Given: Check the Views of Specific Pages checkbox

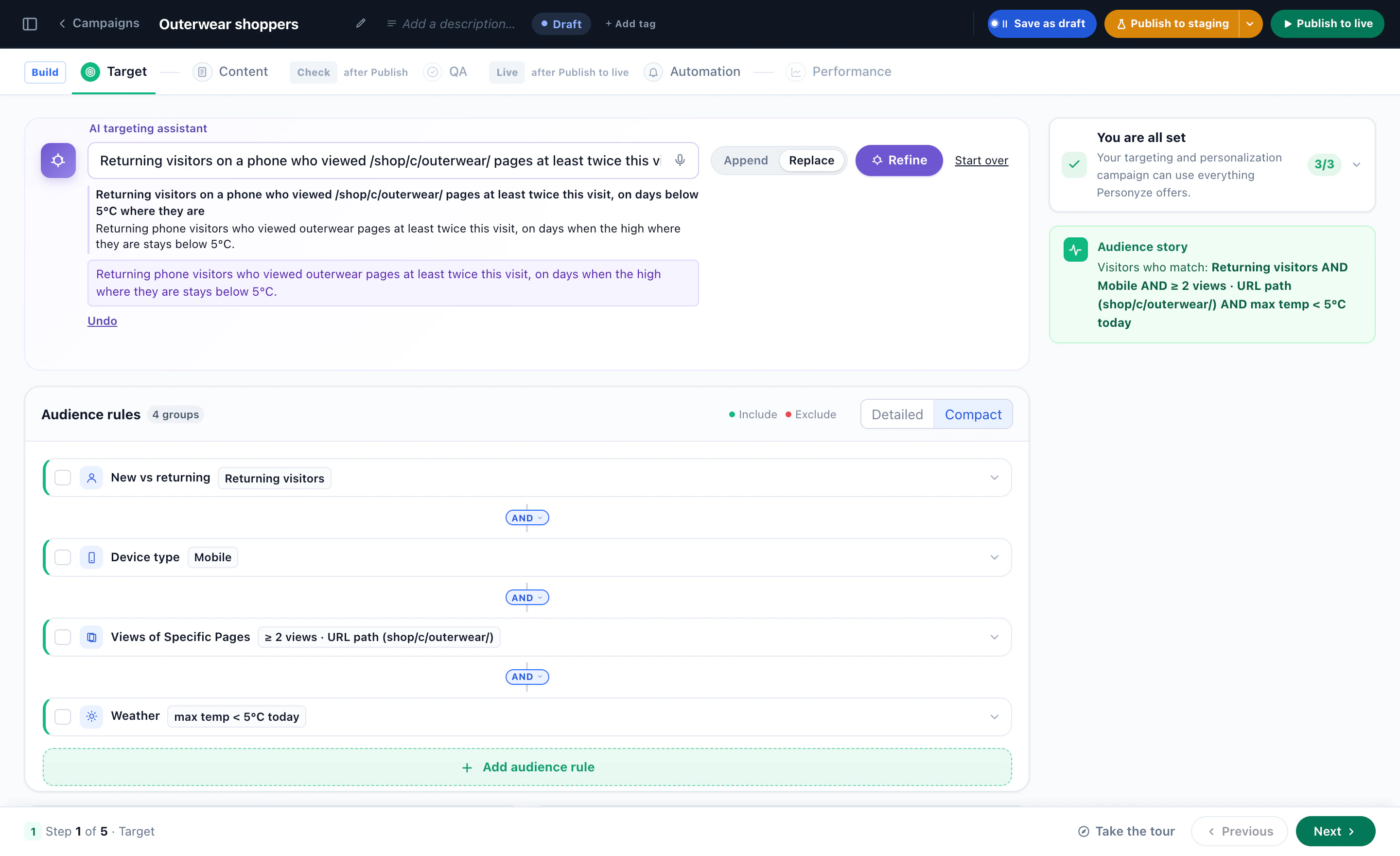Looking at the screenshot, I should coord(63,637).
